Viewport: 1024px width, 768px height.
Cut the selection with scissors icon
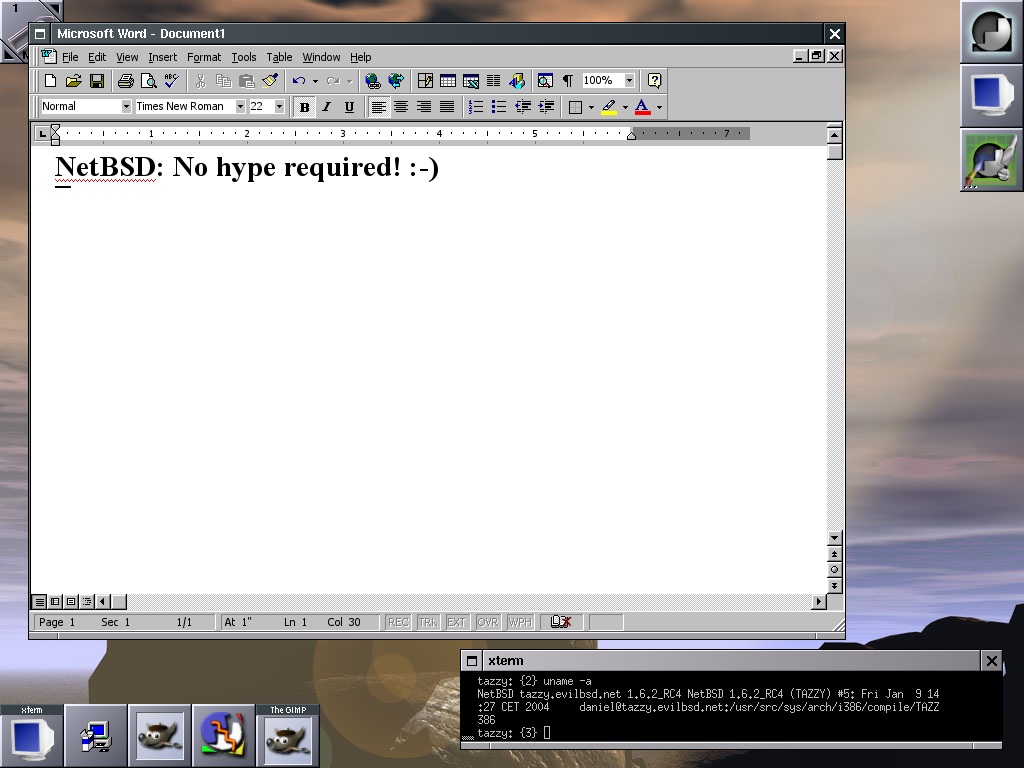point(200,81)
